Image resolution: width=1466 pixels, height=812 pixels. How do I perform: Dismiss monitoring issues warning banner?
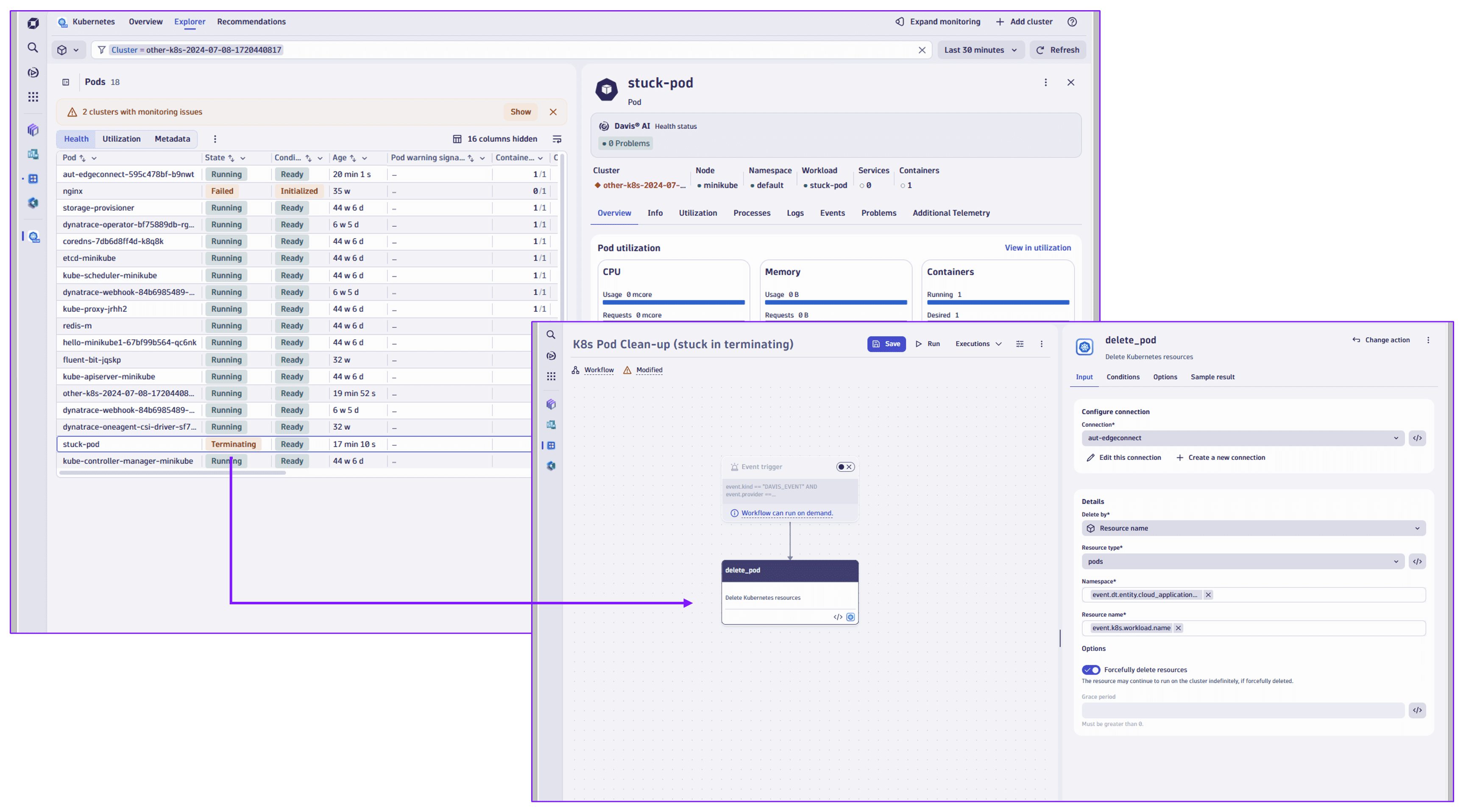553,112
